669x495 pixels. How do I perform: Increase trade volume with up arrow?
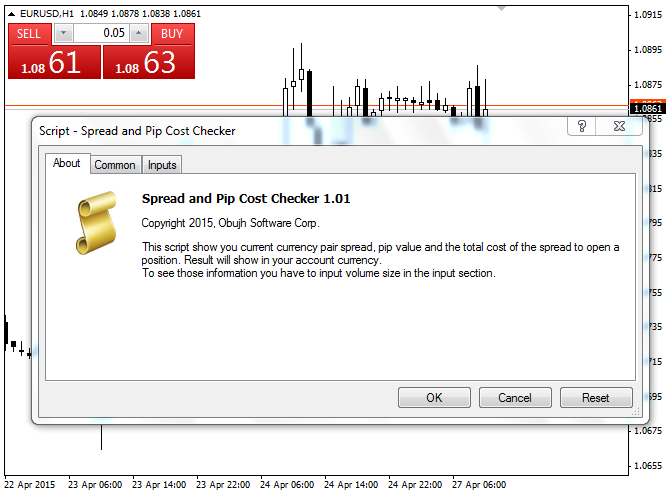(139, 33)
